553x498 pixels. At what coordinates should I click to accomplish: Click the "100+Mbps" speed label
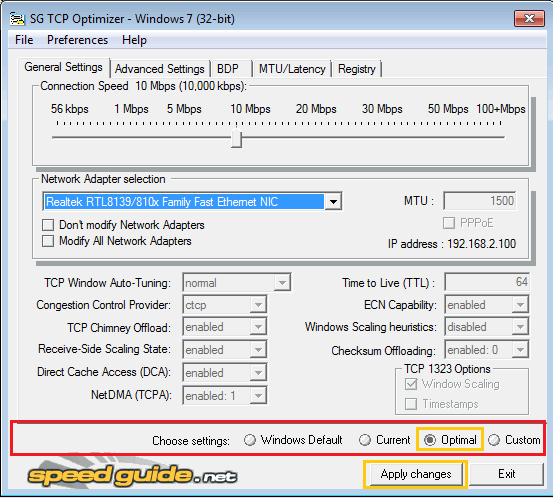click(501, 109)
